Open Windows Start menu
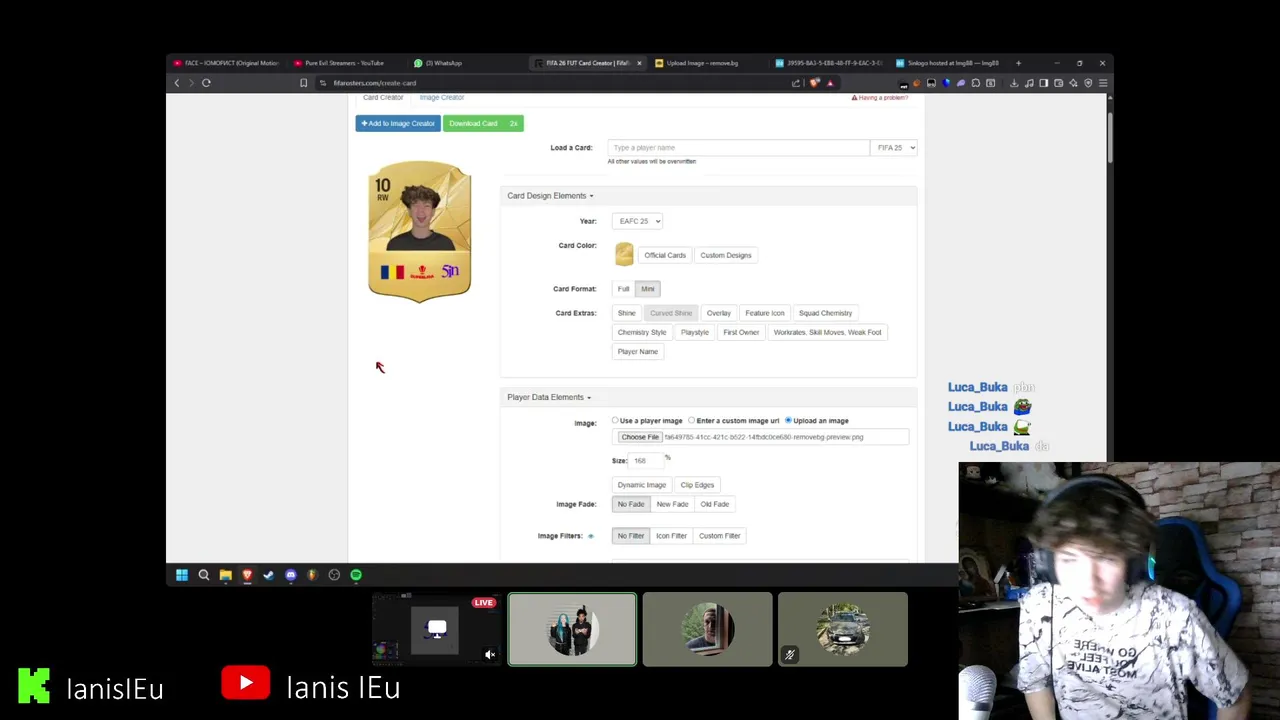 point(182,575)
